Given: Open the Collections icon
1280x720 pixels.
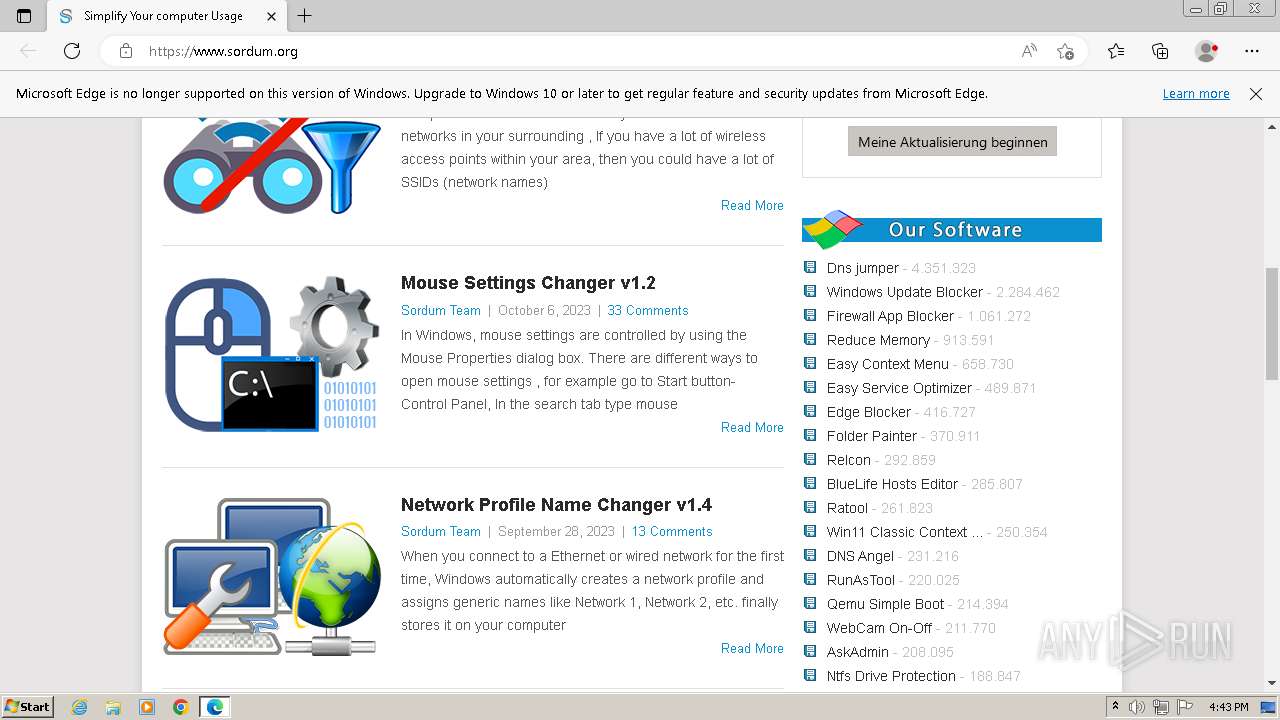Looking at the screenshot, I should [1160, 51].
